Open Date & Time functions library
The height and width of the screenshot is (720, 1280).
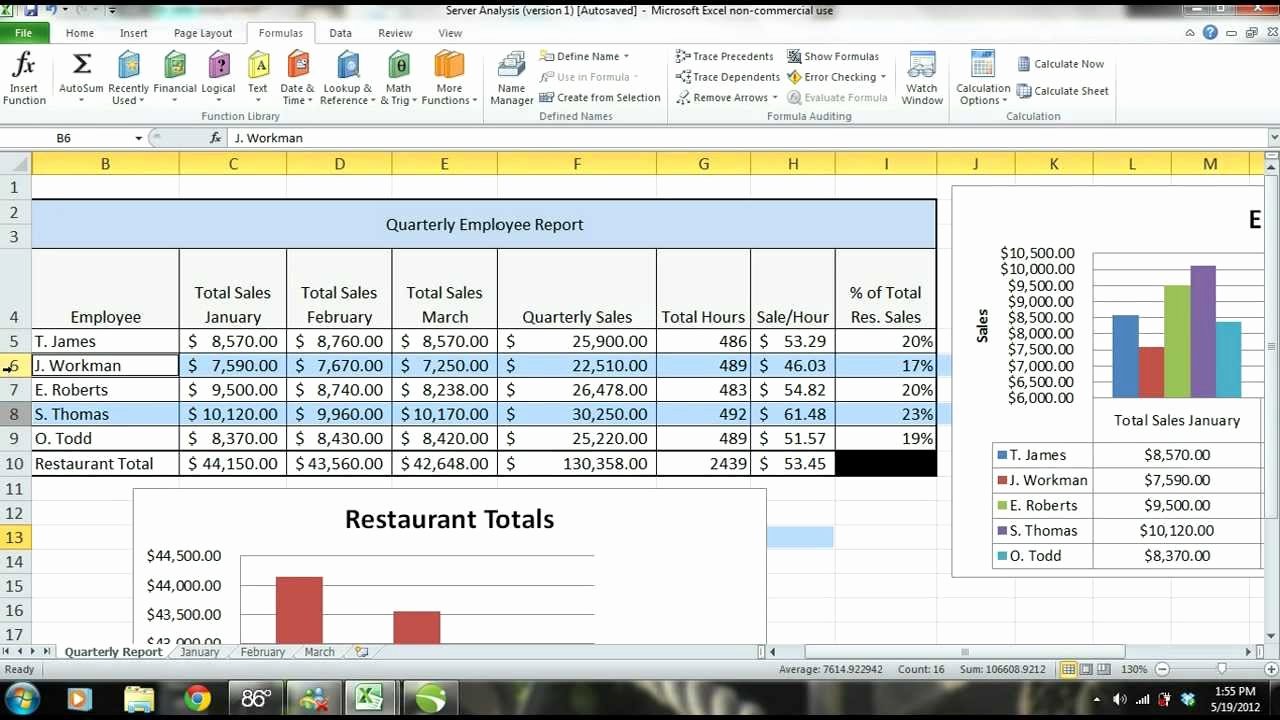click(297, 78)
